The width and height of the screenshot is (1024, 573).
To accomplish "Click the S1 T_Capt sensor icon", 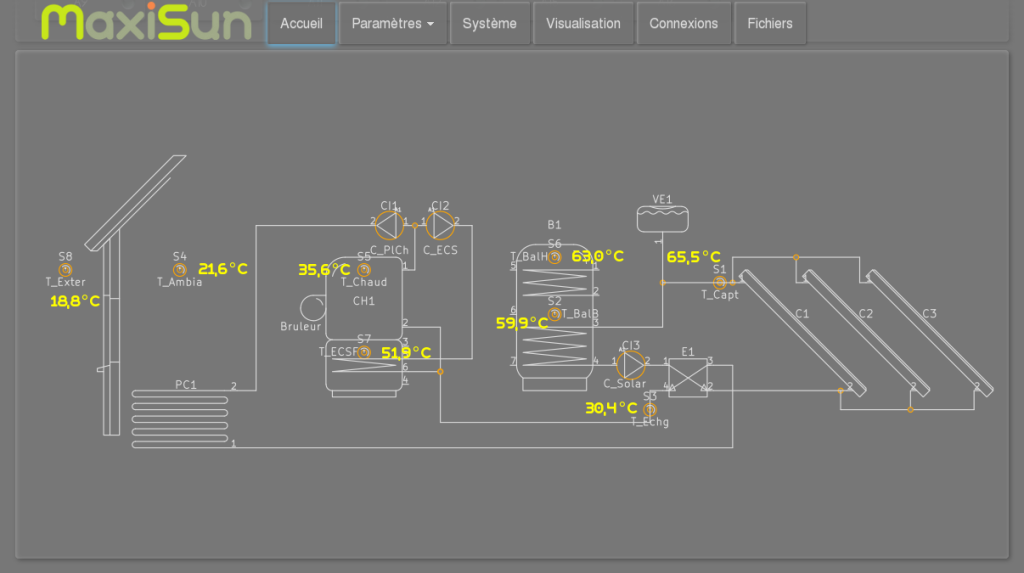I will click(x=719, y=283).
